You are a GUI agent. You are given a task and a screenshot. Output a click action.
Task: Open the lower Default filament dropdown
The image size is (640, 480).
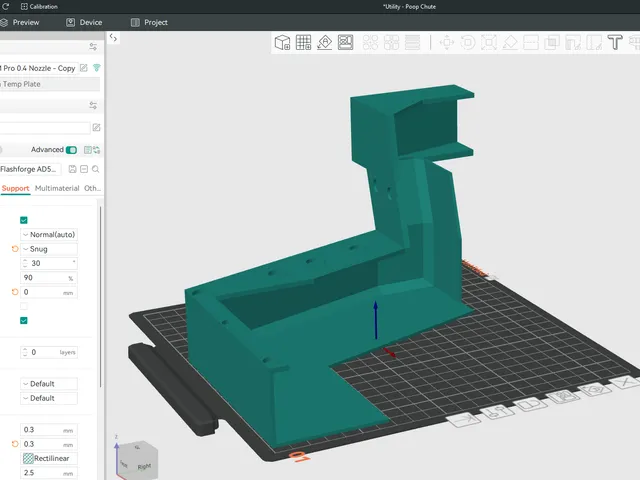coord(49,398)
